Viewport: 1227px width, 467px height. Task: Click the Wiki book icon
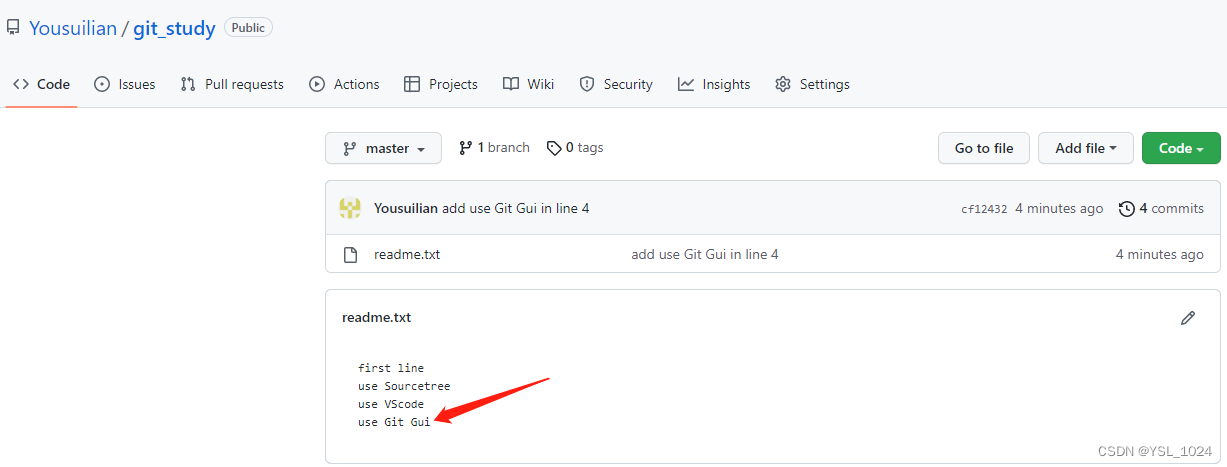pyautogui.click(x=511, y=84)
